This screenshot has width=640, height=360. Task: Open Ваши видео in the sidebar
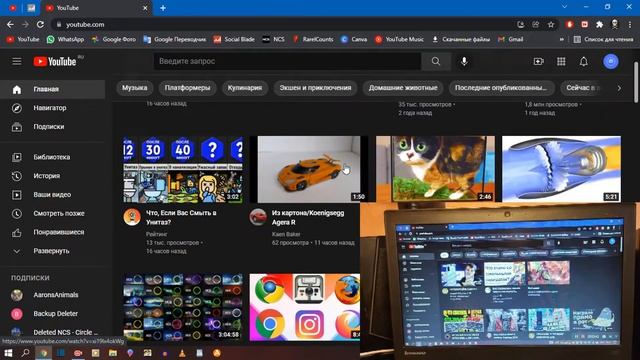(x=52, y=194)
